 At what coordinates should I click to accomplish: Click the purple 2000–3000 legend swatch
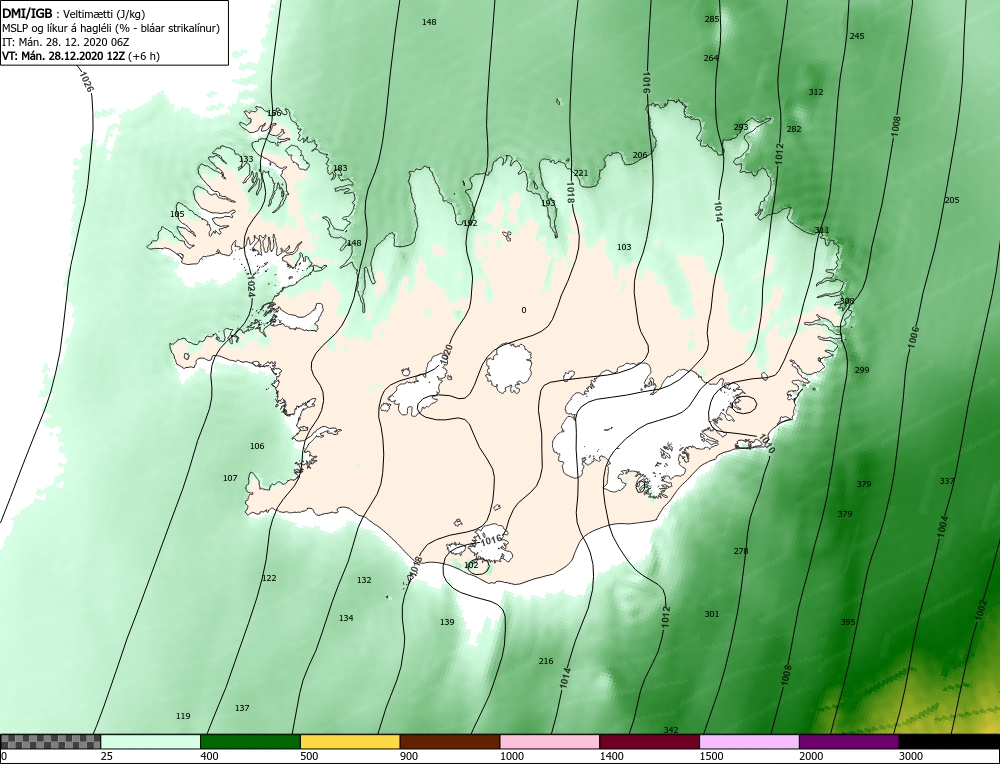849,742
